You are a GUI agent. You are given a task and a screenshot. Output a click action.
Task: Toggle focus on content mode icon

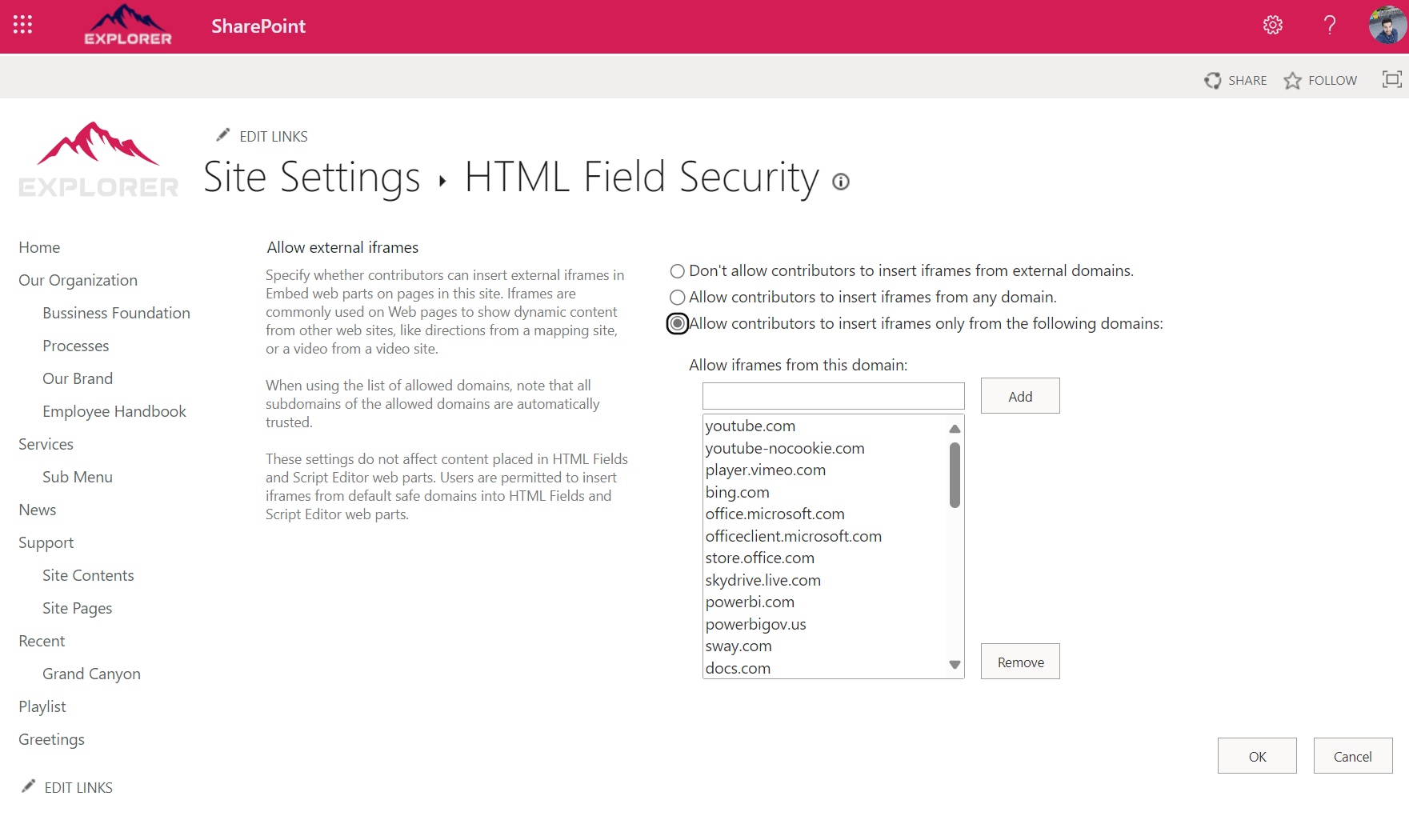(1391, 79)
